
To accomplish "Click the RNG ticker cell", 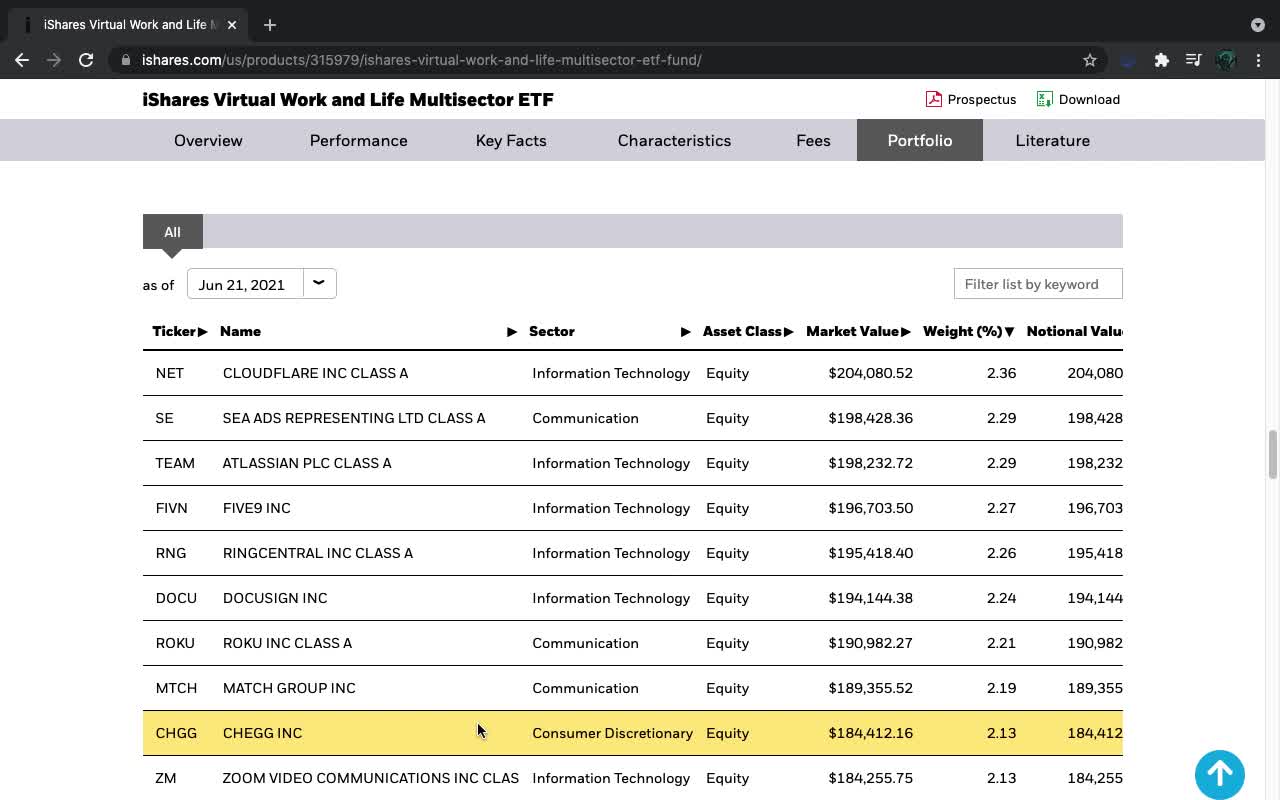I will click(x=171, y=553).
